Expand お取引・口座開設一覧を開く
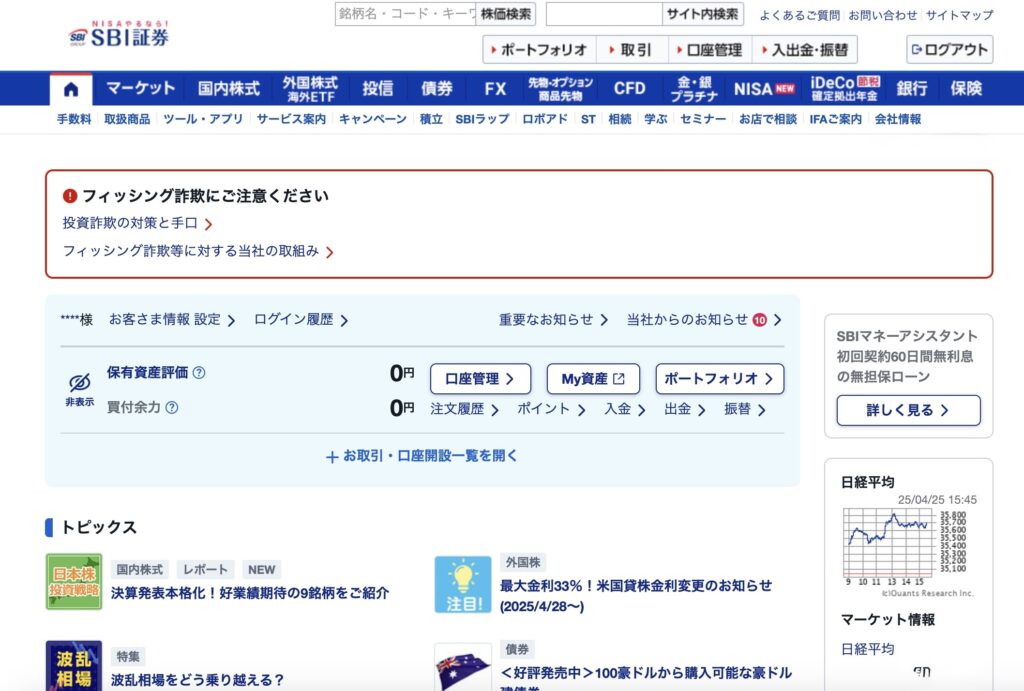The width and height of the screenshot is (1024, 691). [422, 456]
